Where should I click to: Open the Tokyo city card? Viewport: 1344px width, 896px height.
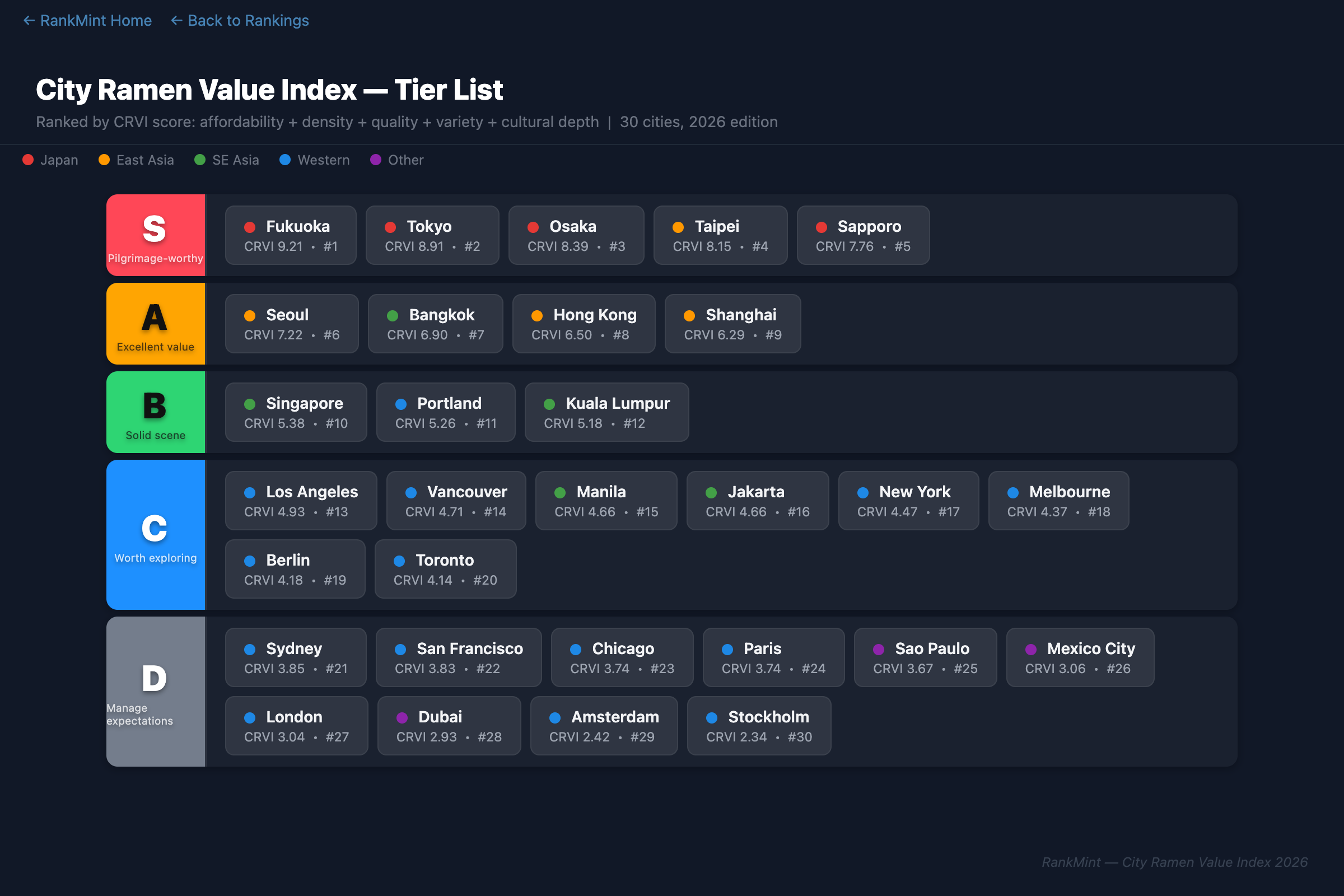[x=432, y=235]
